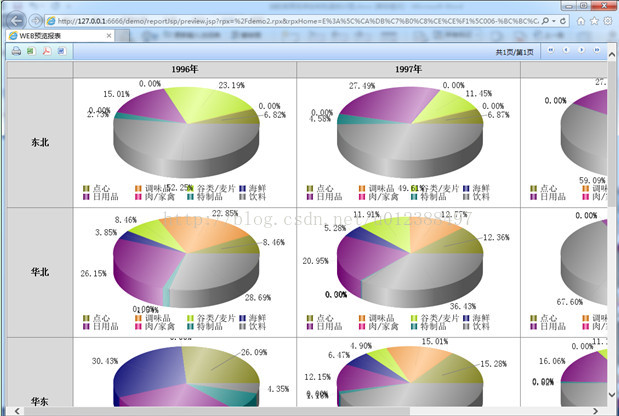Click 饮料 legend swatch in 东北 1997

[x=466, y=197]
